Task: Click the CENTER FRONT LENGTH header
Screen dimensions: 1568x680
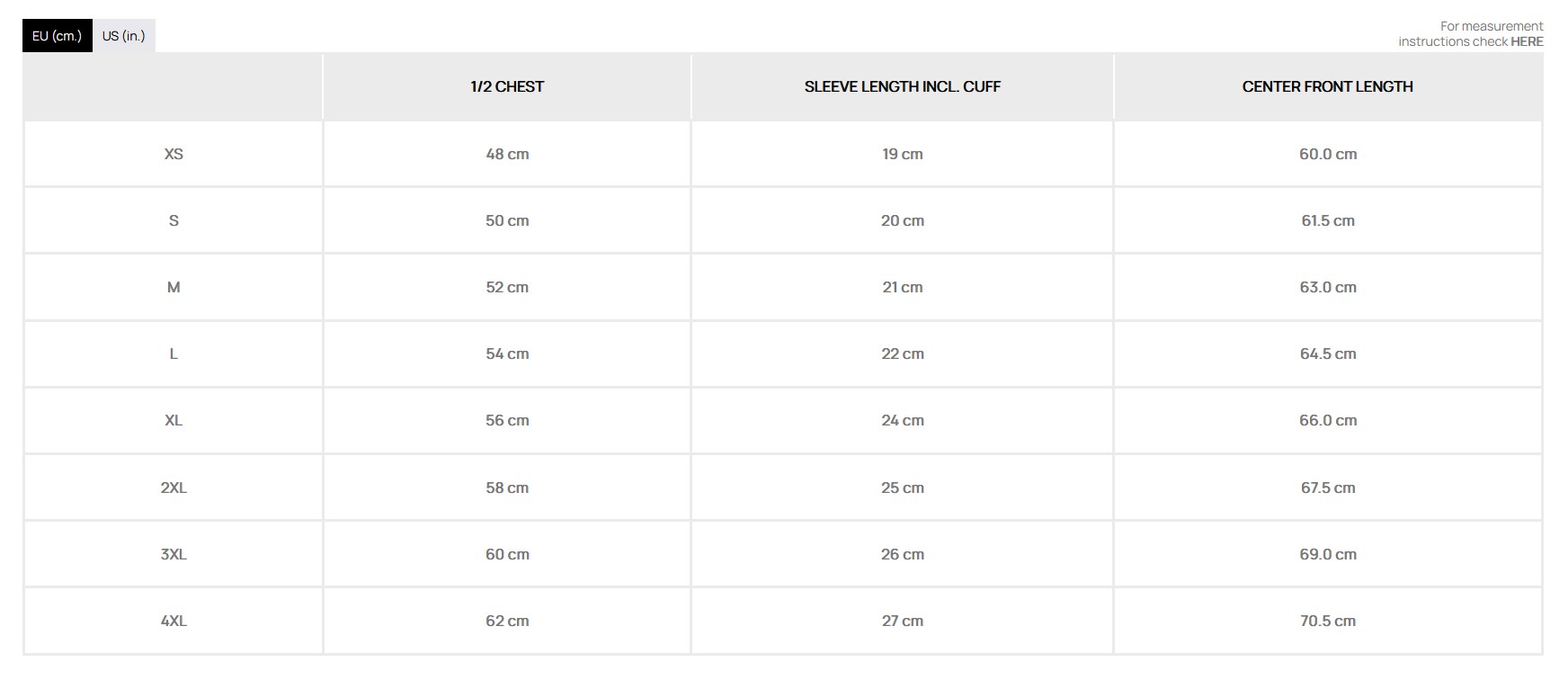Action: click(x=1327, y=86)
